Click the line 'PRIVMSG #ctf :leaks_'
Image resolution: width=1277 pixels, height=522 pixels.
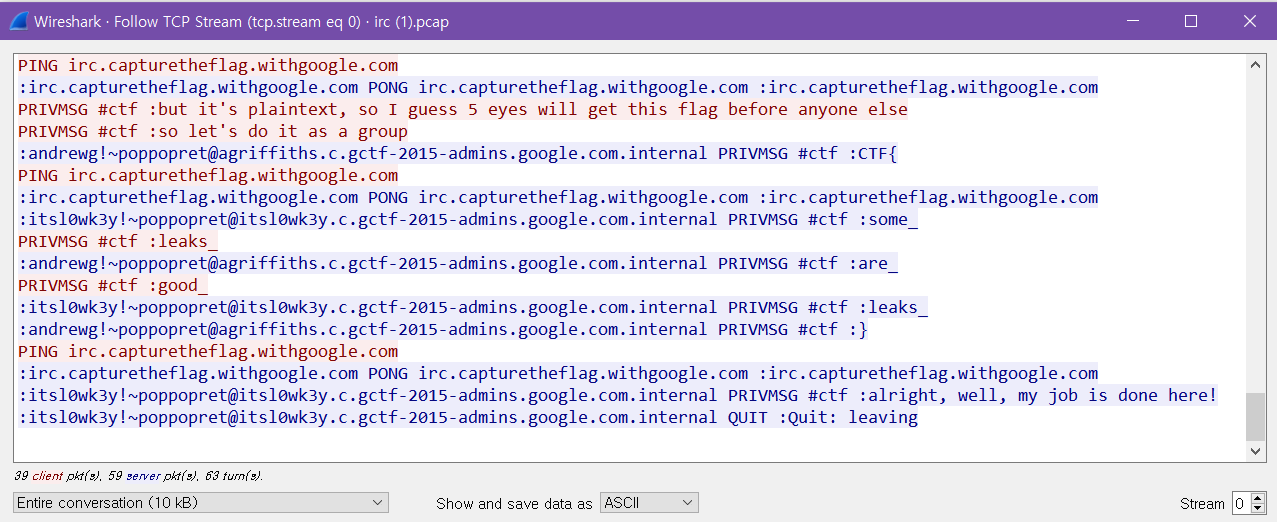pos(118,242)
